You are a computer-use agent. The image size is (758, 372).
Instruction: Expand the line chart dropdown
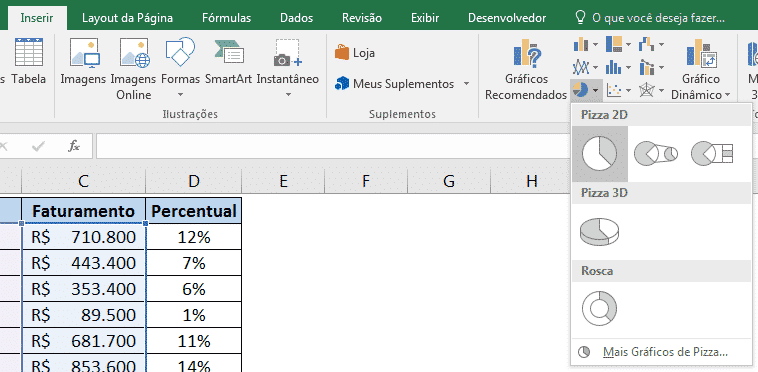(595, 67)
